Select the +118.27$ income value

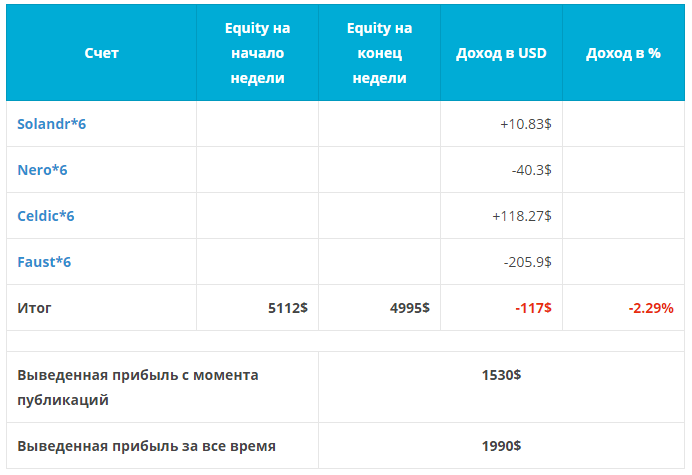click(x=522, y=215)
